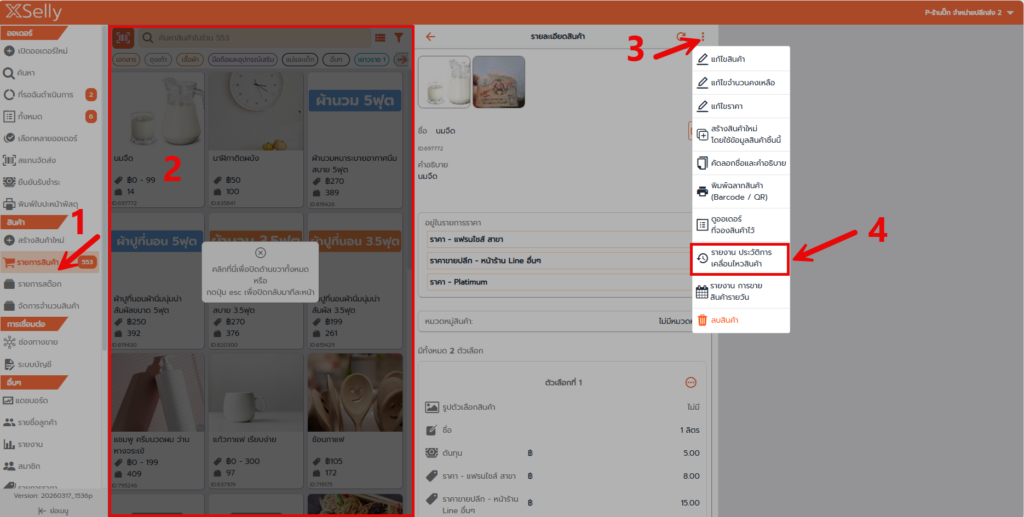Click the back arrow in product details
Viewport: 1024px width, 517px height.
(431, 37)
